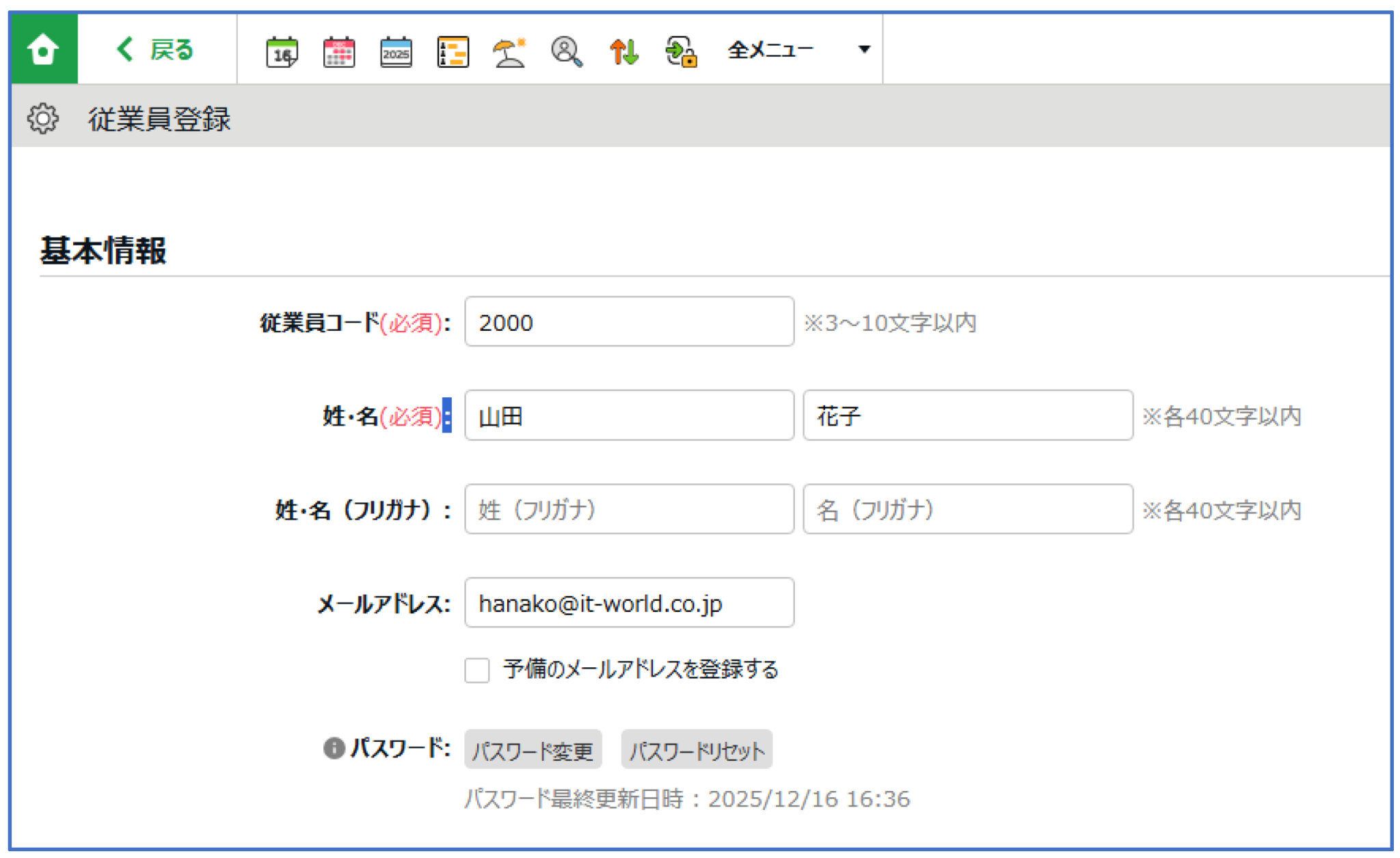Open the staff schedule chart icon
Screen dimensions: 1400x858
tap(453, 52)
